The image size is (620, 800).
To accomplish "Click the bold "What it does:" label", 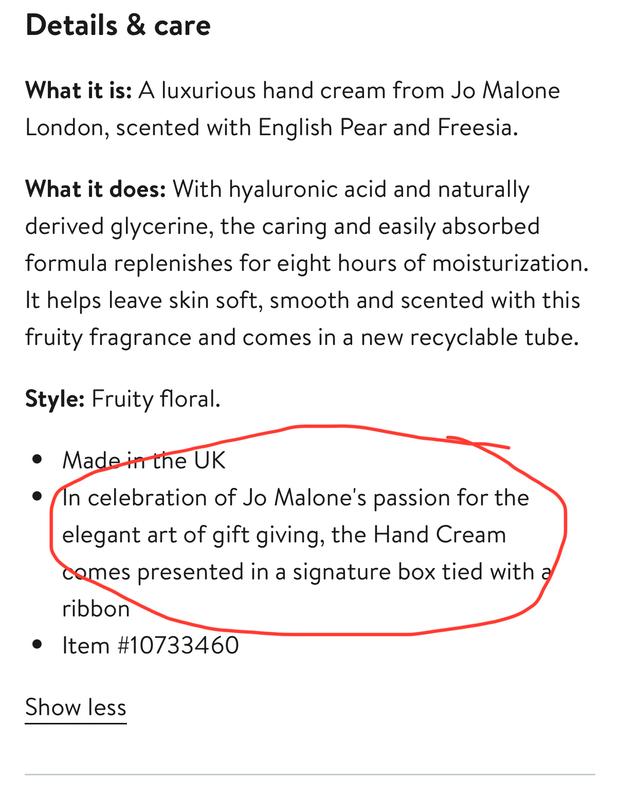I will [x=96, y=189].
